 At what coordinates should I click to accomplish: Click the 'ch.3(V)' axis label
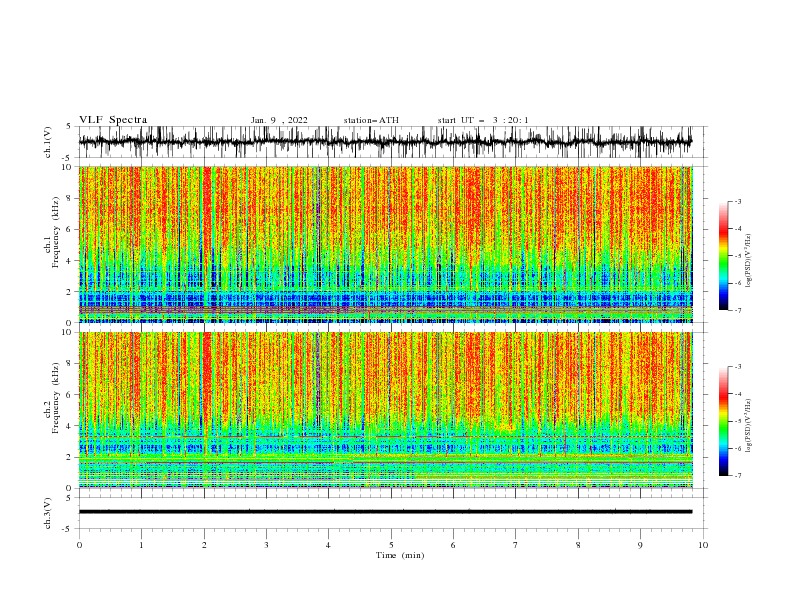click(x=48, y=513)
